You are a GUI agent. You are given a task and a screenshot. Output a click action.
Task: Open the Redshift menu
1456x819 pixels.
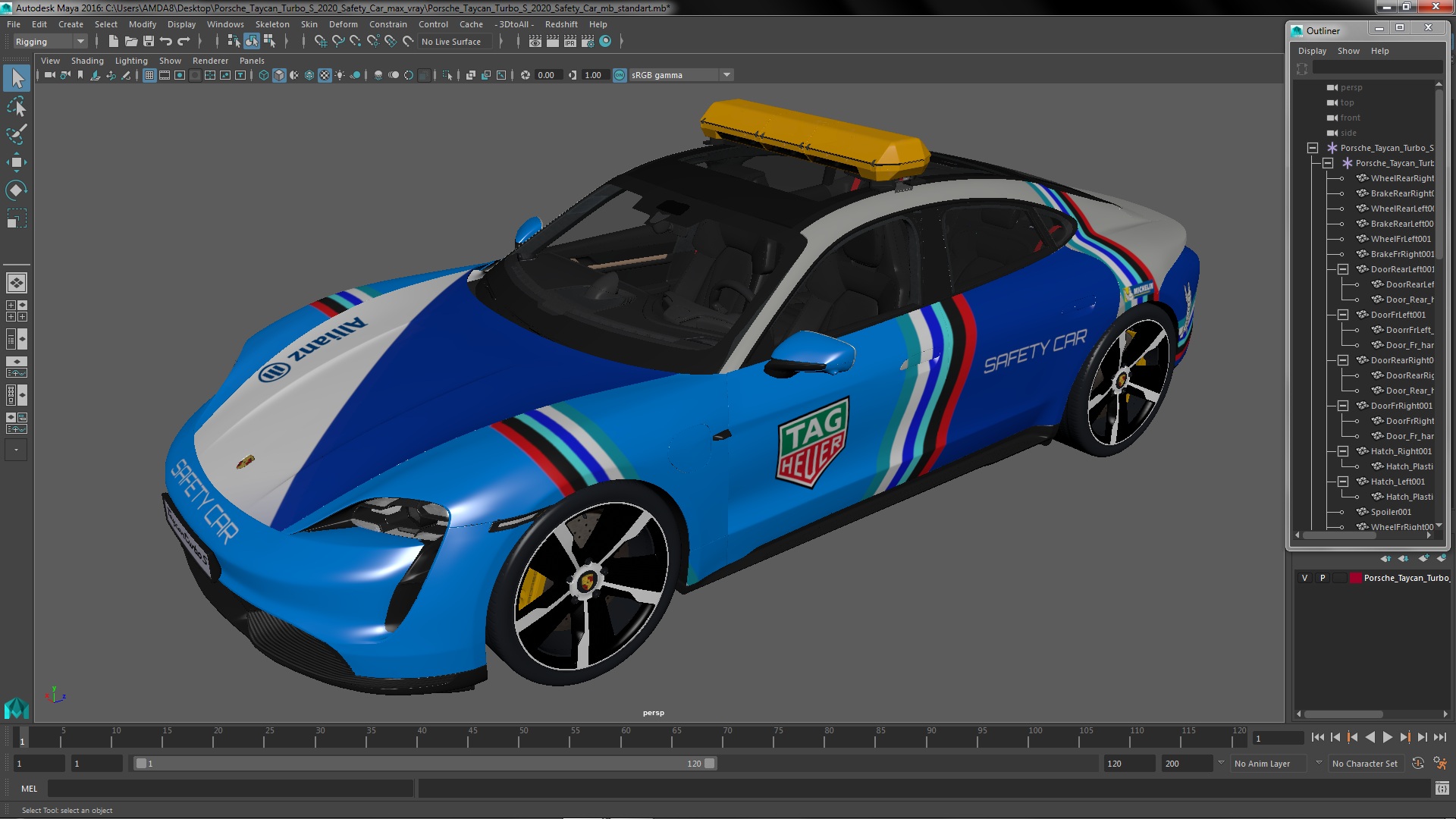(561, 24)
